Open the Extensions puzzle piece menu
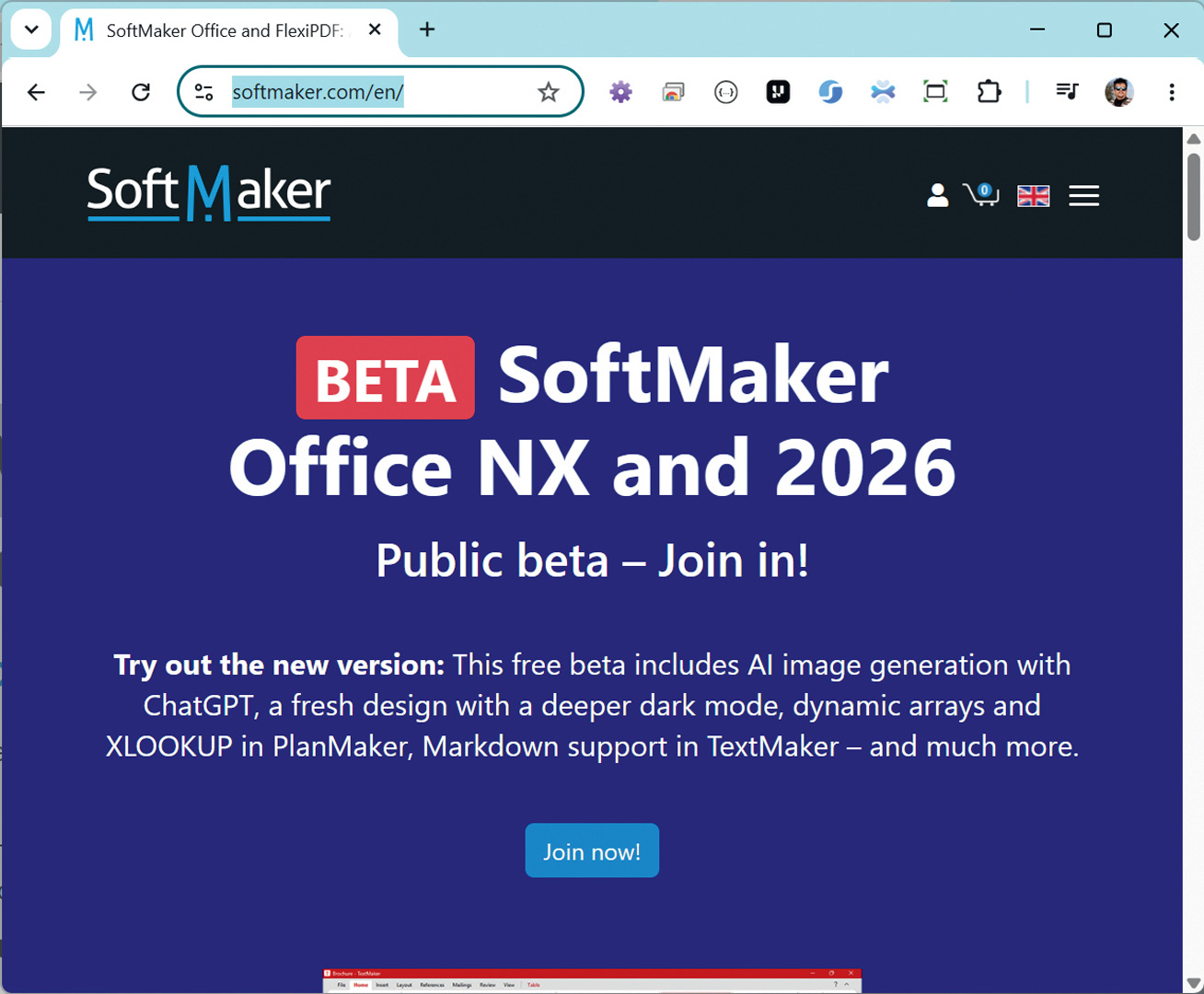The image size is (1204, 994). coord(989,92)
